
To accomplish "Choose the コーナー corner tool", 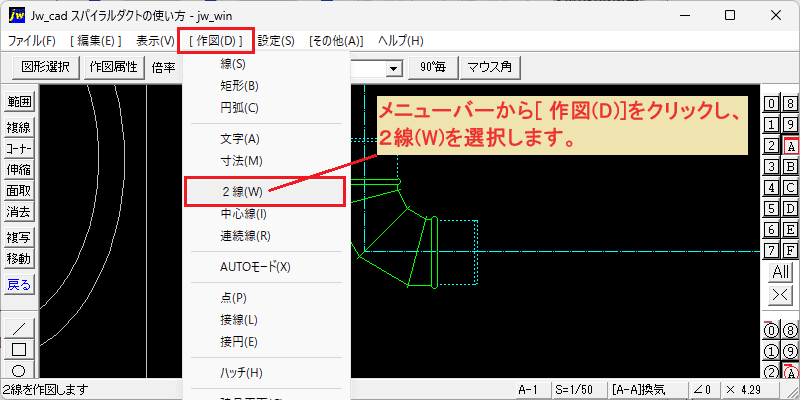I will [x=19, y=149].
